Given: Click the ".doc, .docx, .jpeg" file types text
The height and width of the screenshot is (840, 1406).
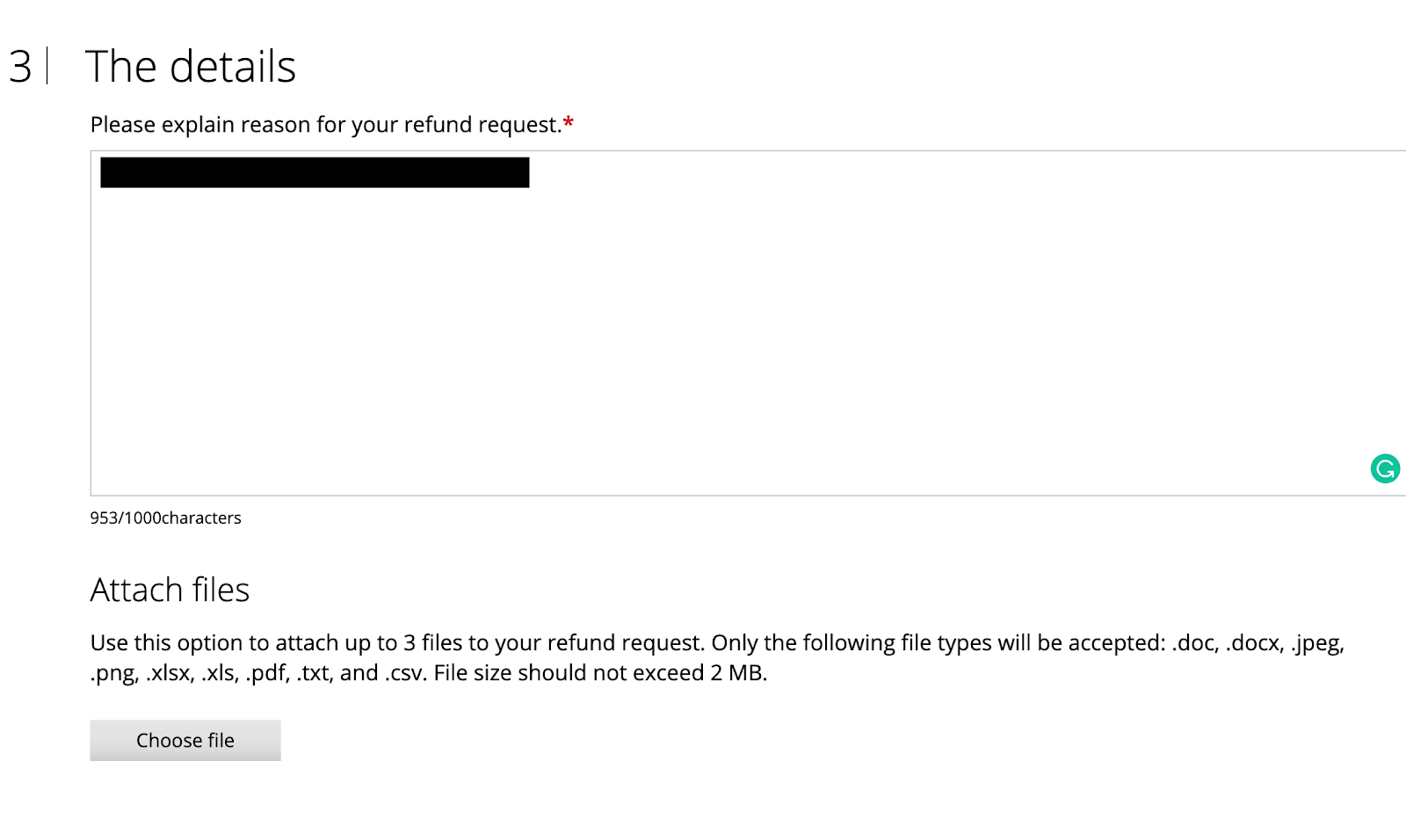Looking at the screenshot, I should click(1257, 643).
